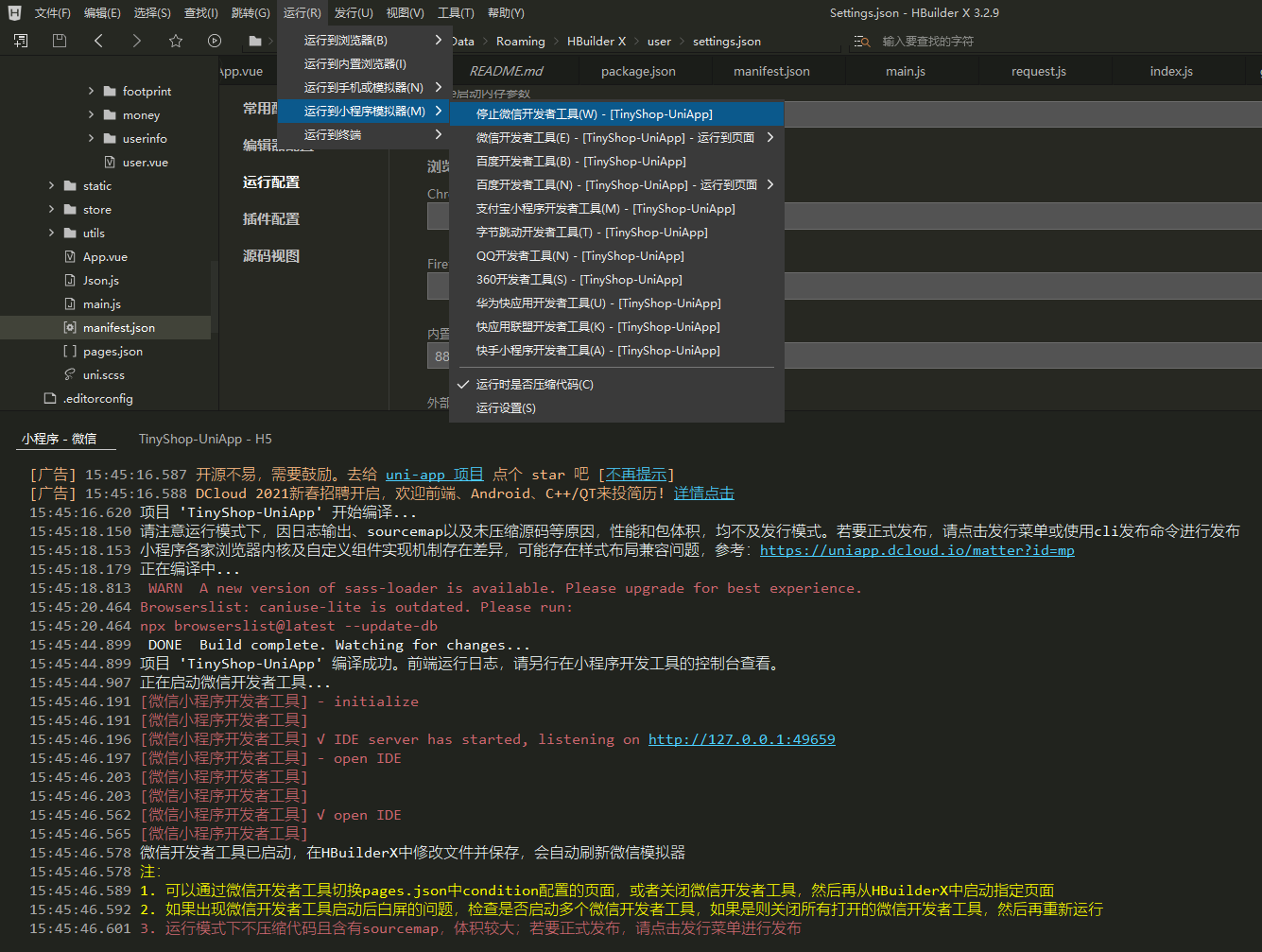The height and width of the screenshot is (952, 1262).
Task: Expand the money folder
Action: pyautogui.click(x=91, y=115)
